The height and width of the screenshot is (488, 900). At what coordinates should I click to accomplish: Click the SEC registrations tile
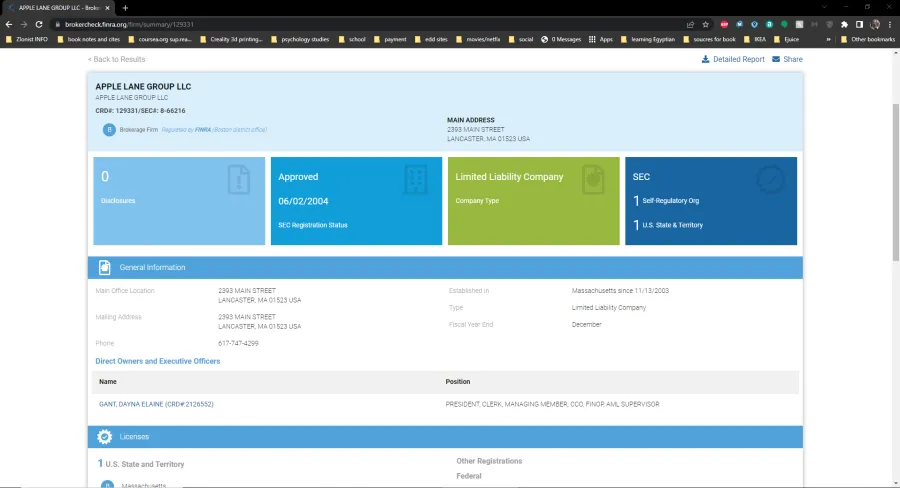[x=711, y=201]
